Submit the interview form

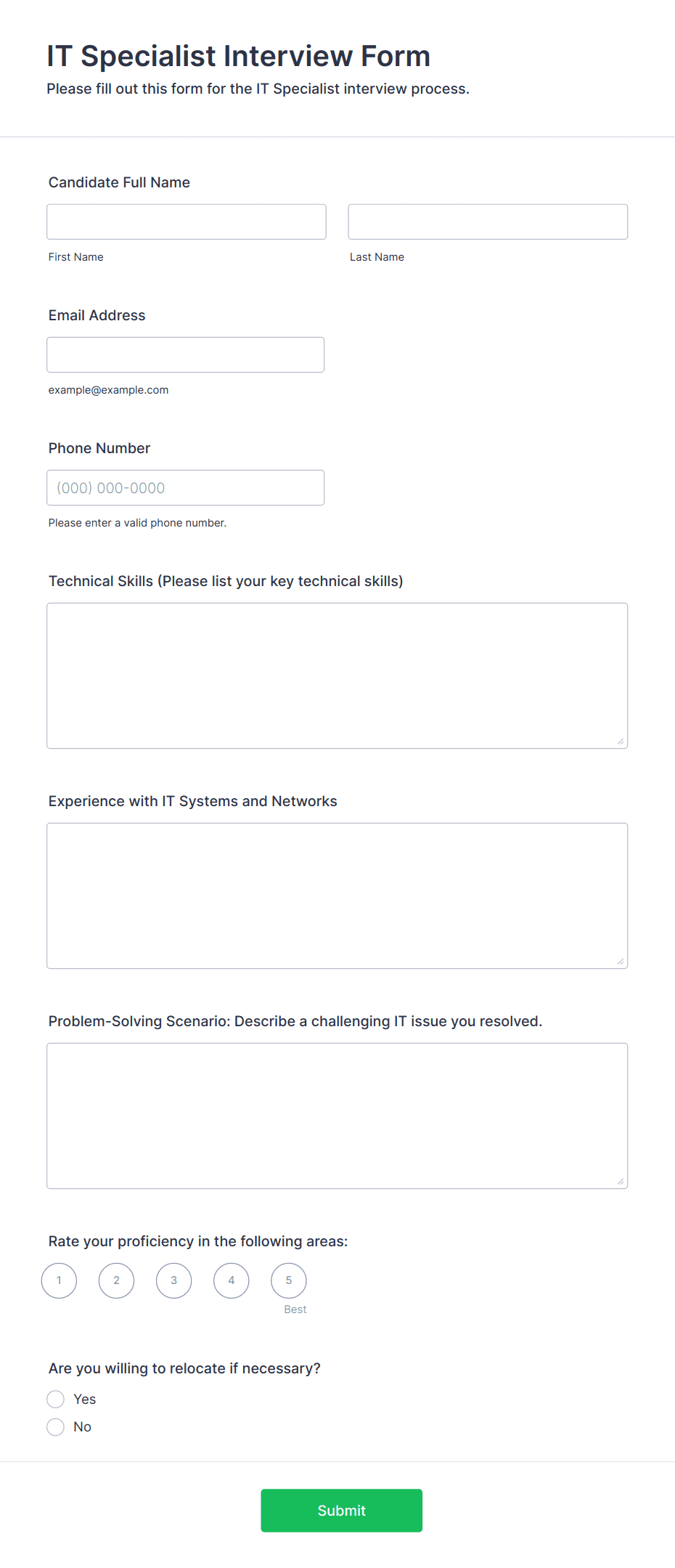click(x=342, y=1511)
